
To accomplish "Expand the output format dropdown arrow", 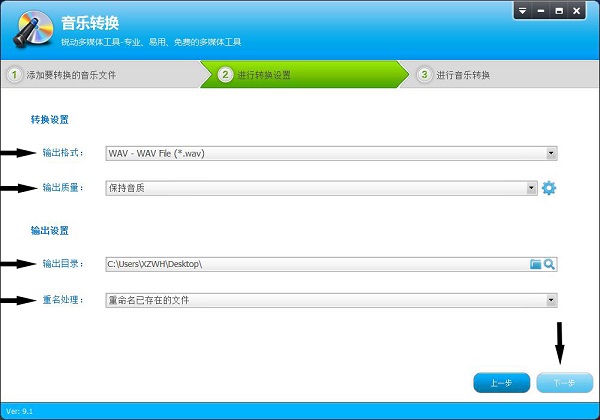I will pyautogui.click(x=551, y=153).
